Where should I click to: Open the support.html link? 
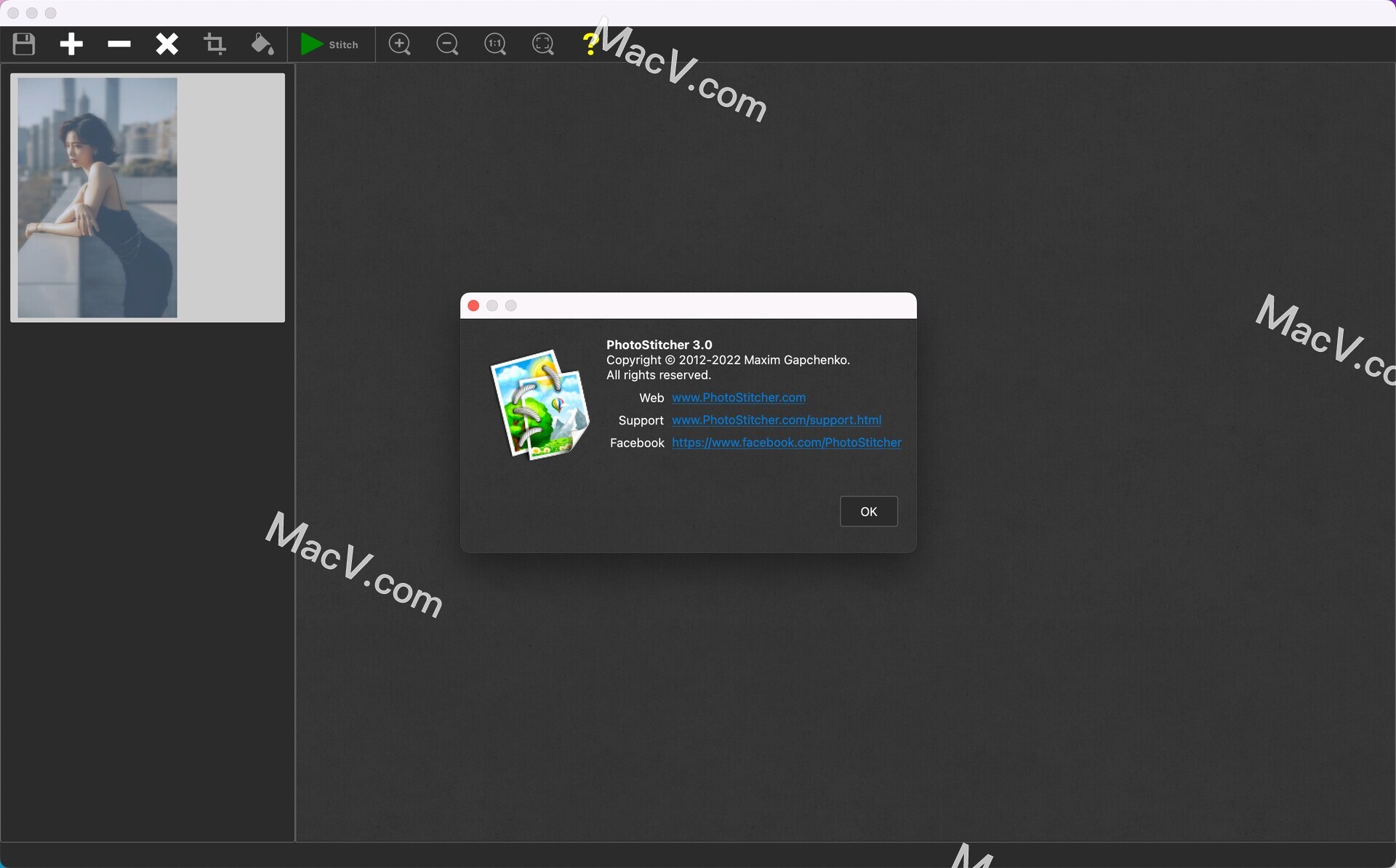[x=777, y=420]
